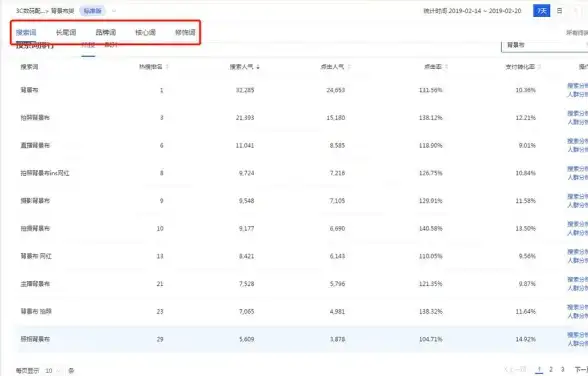The height and width of the screenshot is (376, 588).
Task: Click the 摄影背景布 keyword cell
Action: [35, 201]
